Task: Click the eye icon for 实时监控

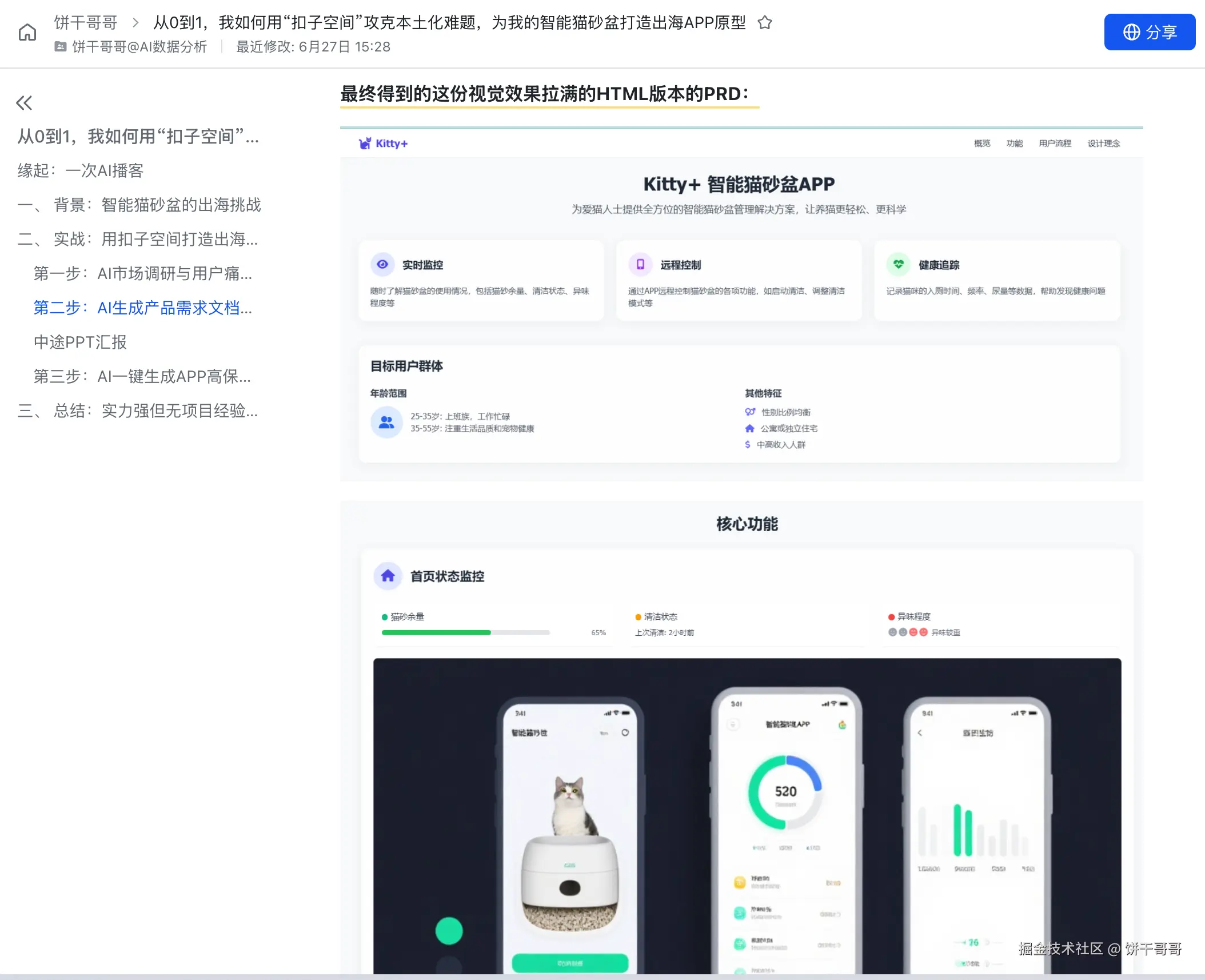Action: coord(382,264)
